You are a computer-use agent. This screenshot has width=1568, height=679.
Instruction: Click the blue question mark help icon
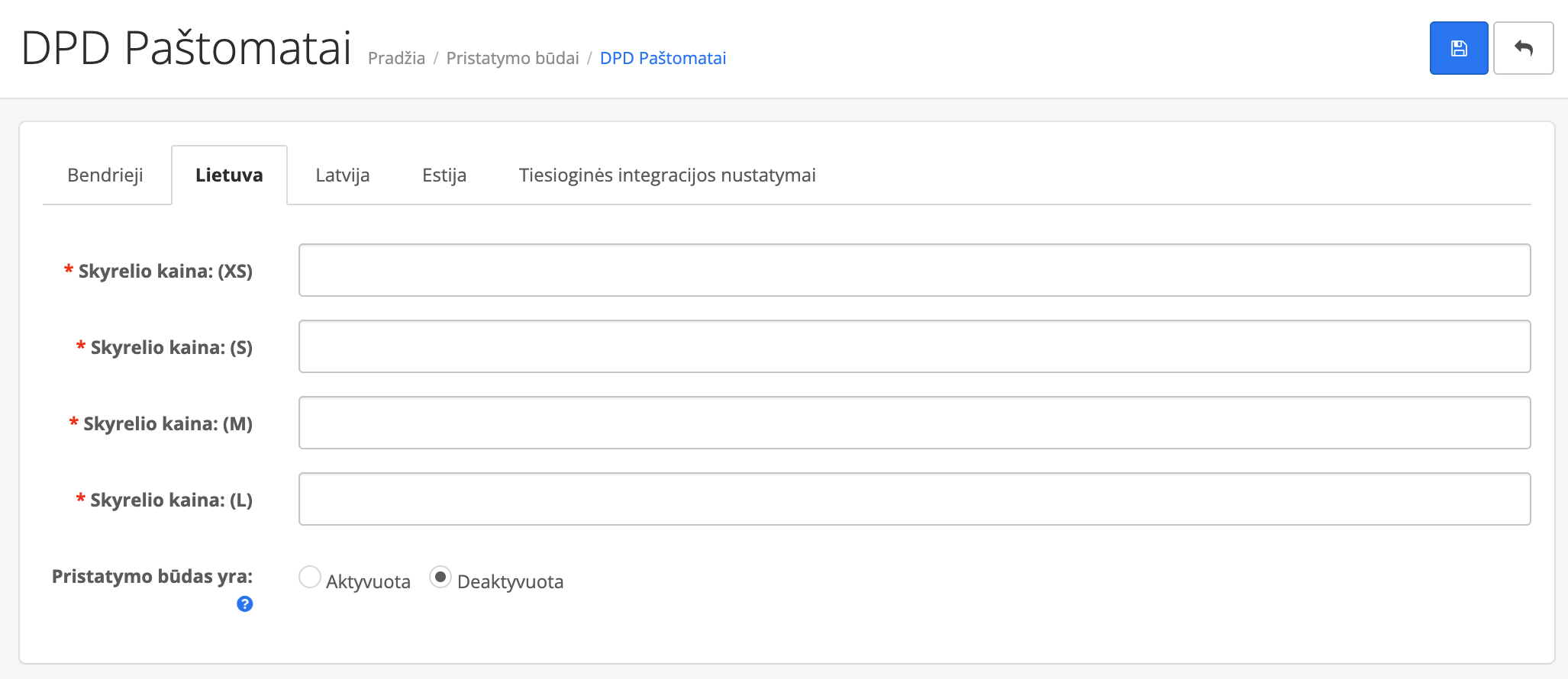tap(244, 604)
